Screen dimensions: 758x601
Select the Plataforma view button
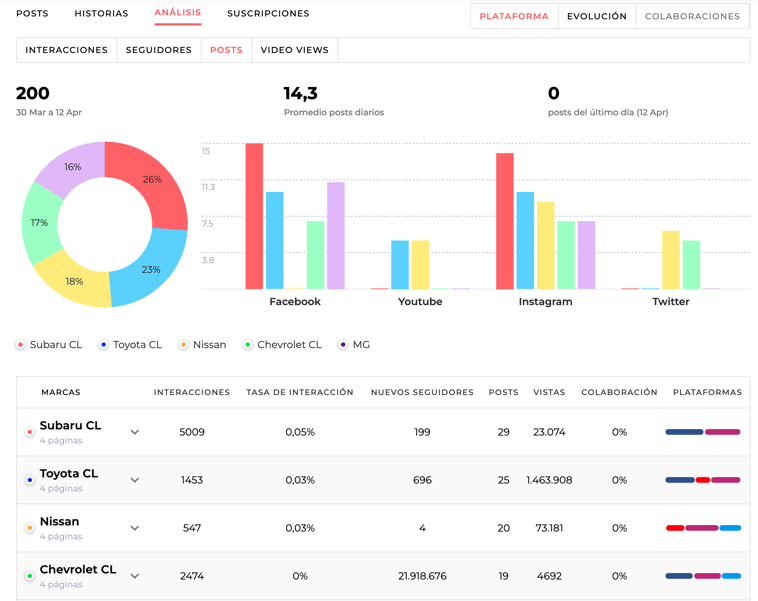pos(514,16)
